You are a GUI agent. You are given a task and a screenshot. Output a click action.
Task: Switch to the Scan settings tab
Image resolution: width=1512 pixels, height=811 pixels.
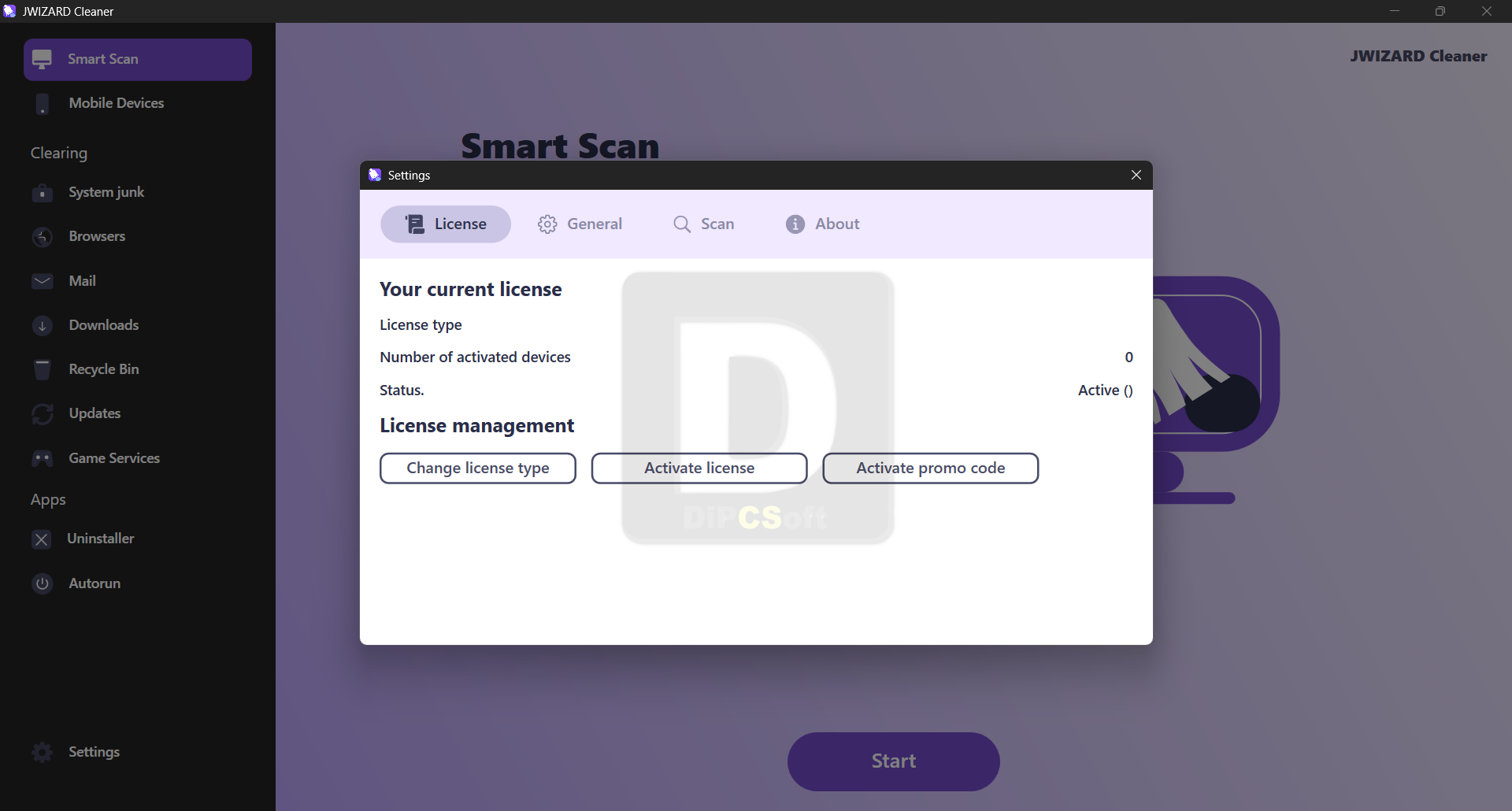tap(703, 224)
